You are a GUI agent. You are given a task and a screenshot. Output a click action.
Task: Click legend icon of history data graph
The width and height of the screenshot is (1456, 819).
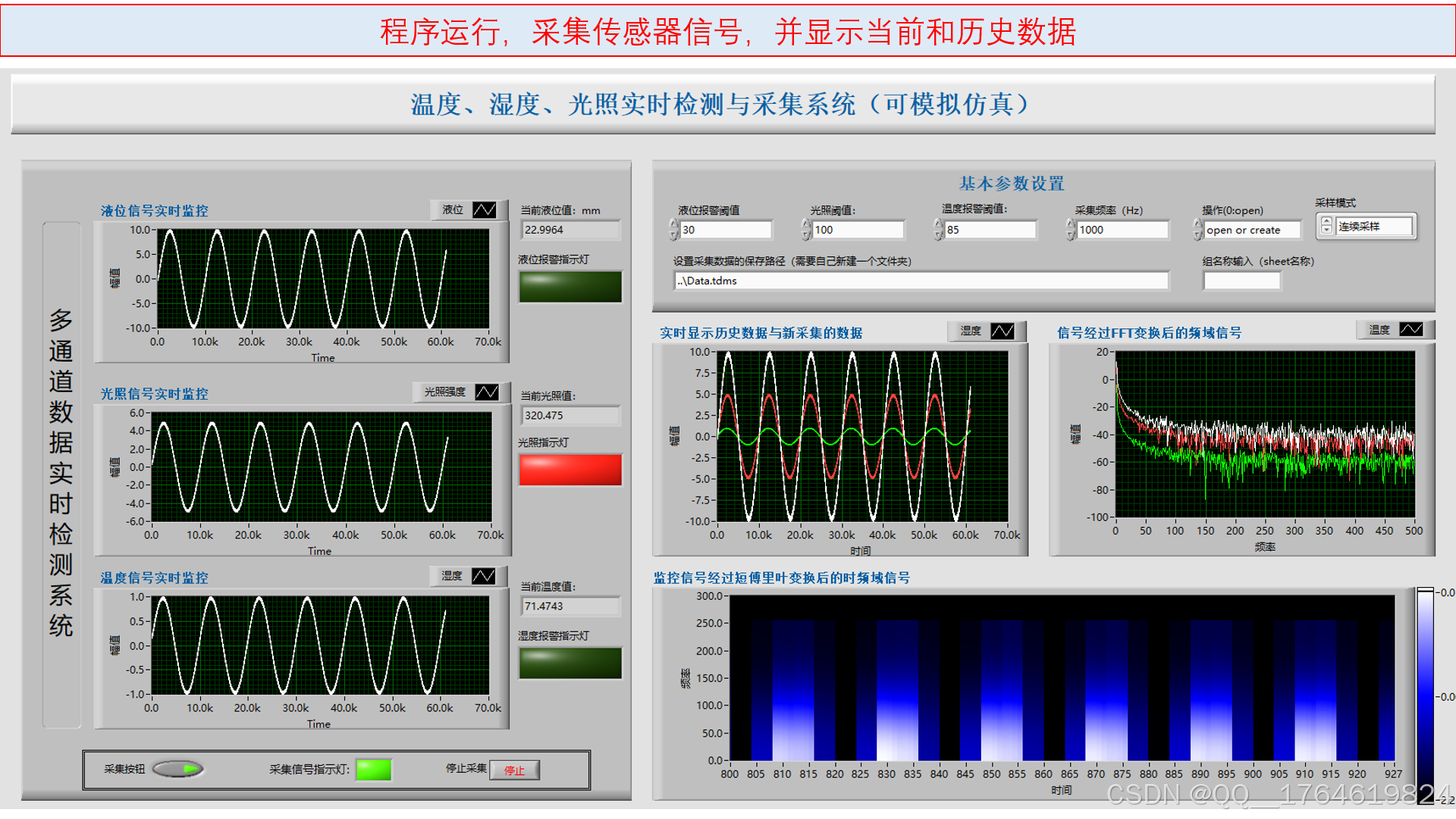[1002, 331]
